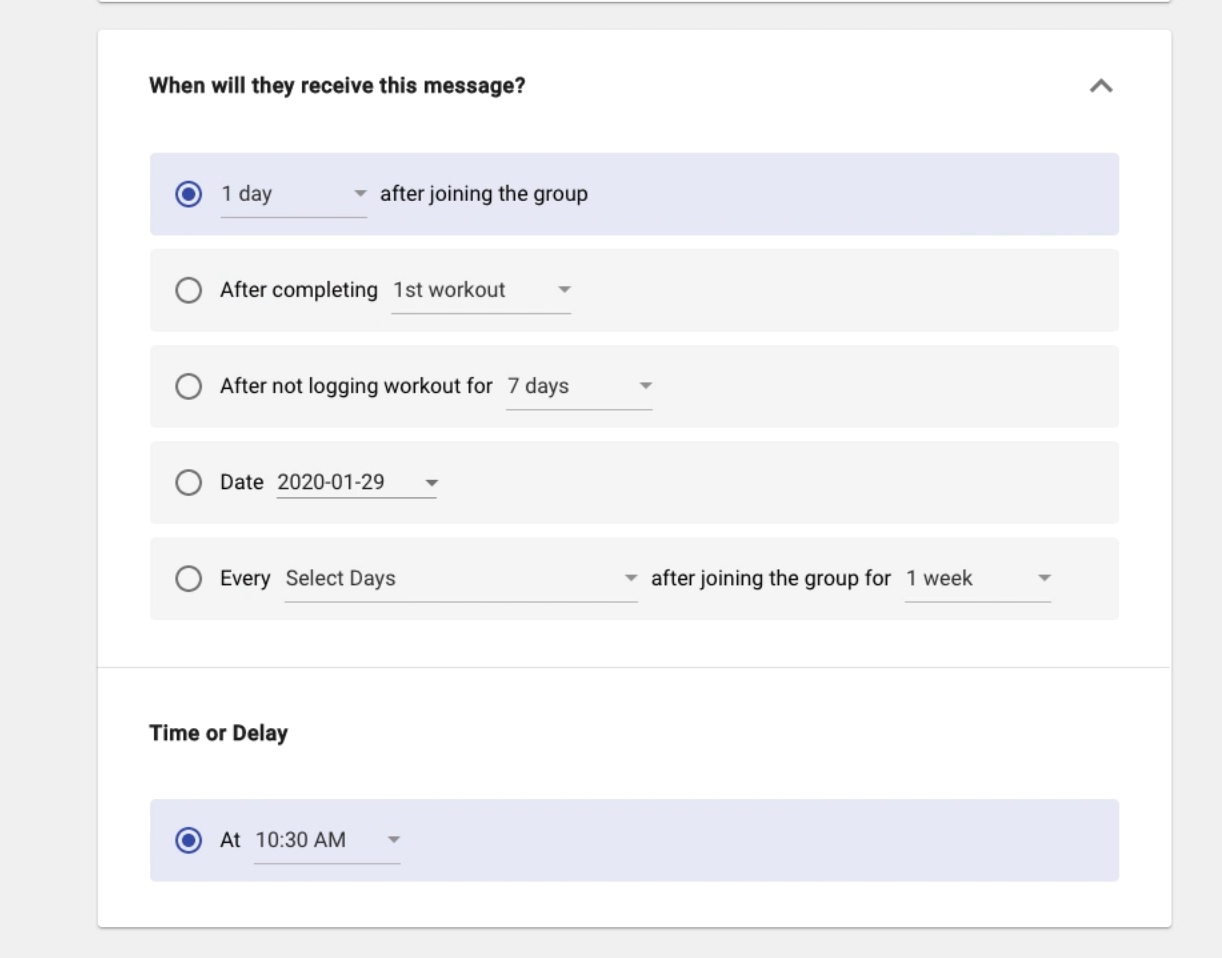1222x958 pixels.
Task: Collapse the 'When will they receive this message?' section
Action: point(1101,87)
